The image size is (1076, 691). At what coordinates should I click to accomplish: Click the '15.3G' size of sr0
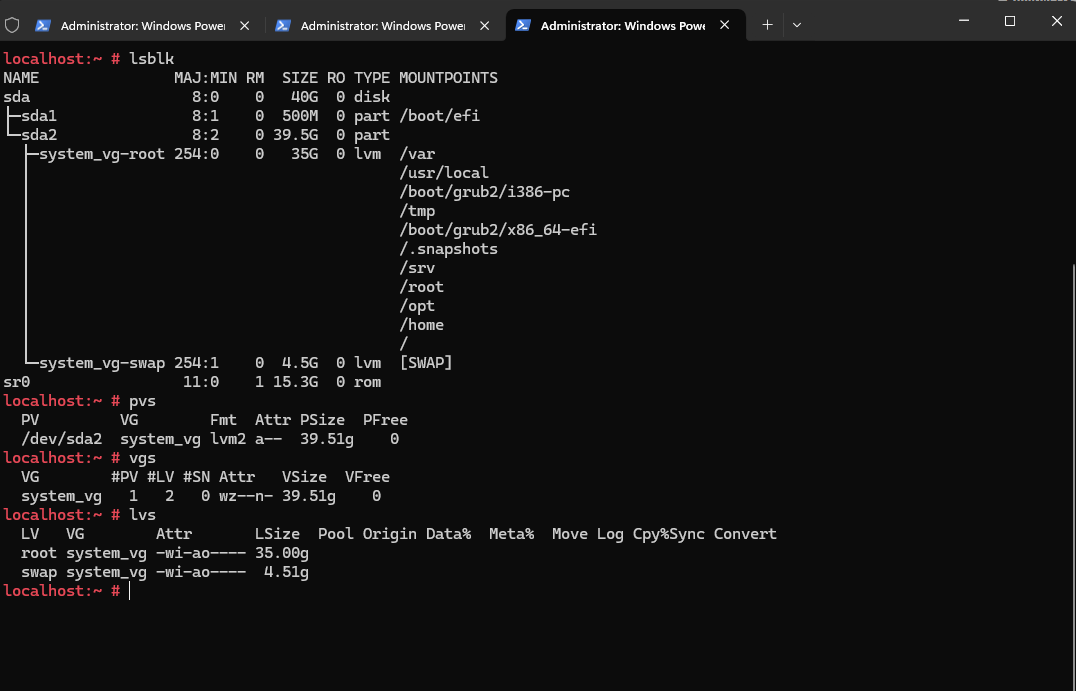[295, 382]
